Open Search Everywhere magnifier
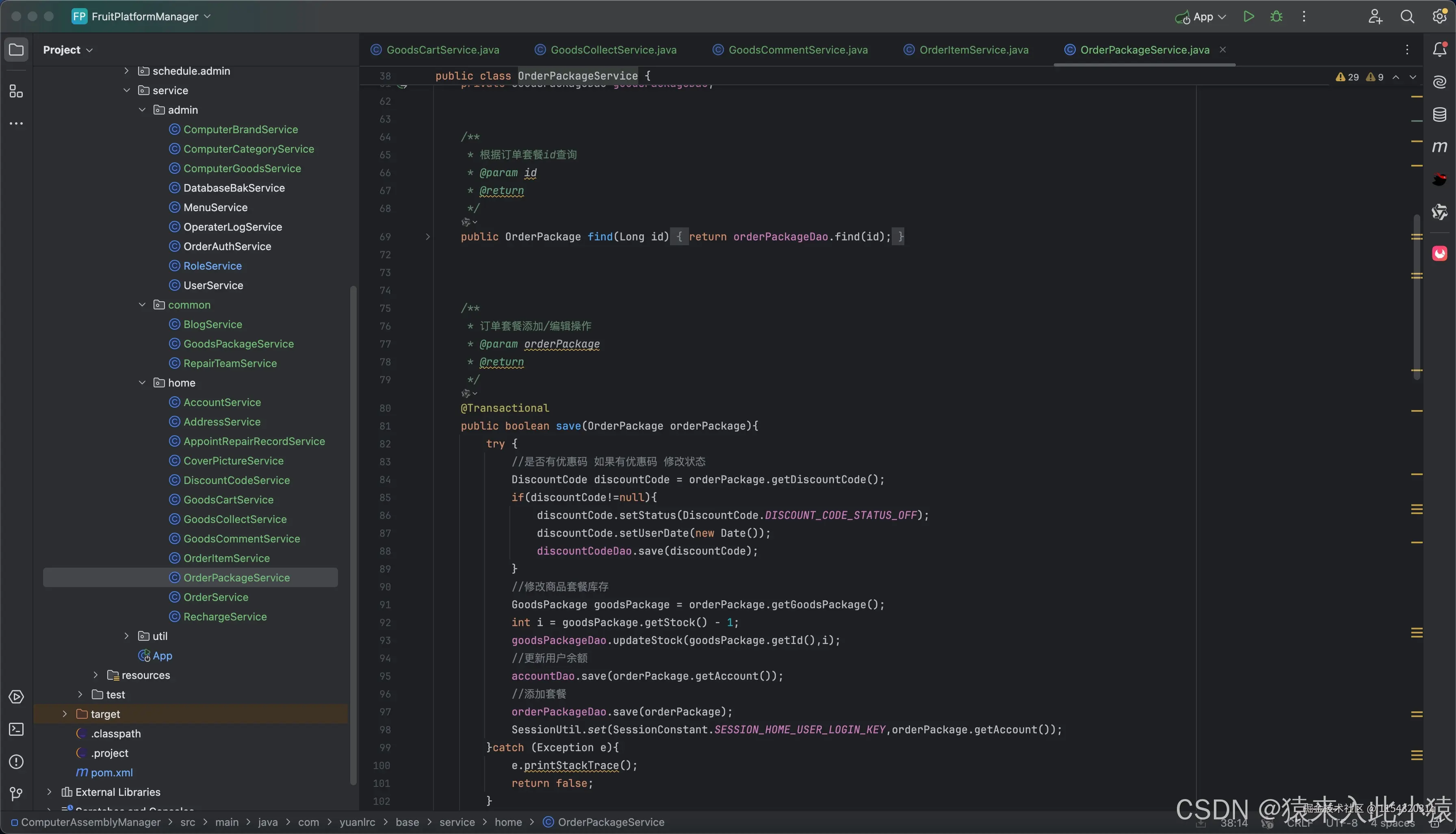 tap(1407, 17)
